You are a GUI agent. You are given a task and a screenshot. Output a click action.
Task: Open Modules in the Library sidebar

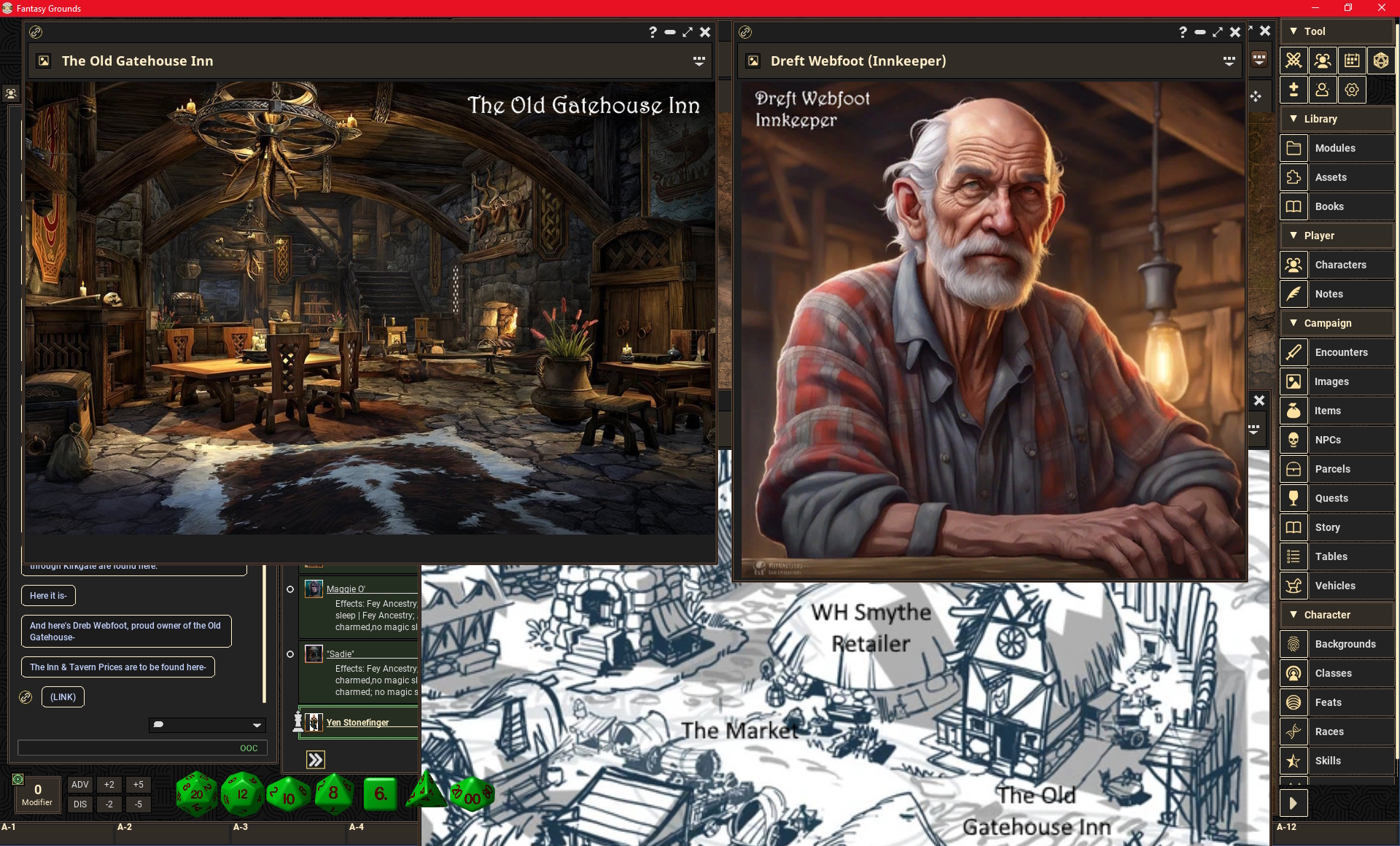(x=1337, y=148)
